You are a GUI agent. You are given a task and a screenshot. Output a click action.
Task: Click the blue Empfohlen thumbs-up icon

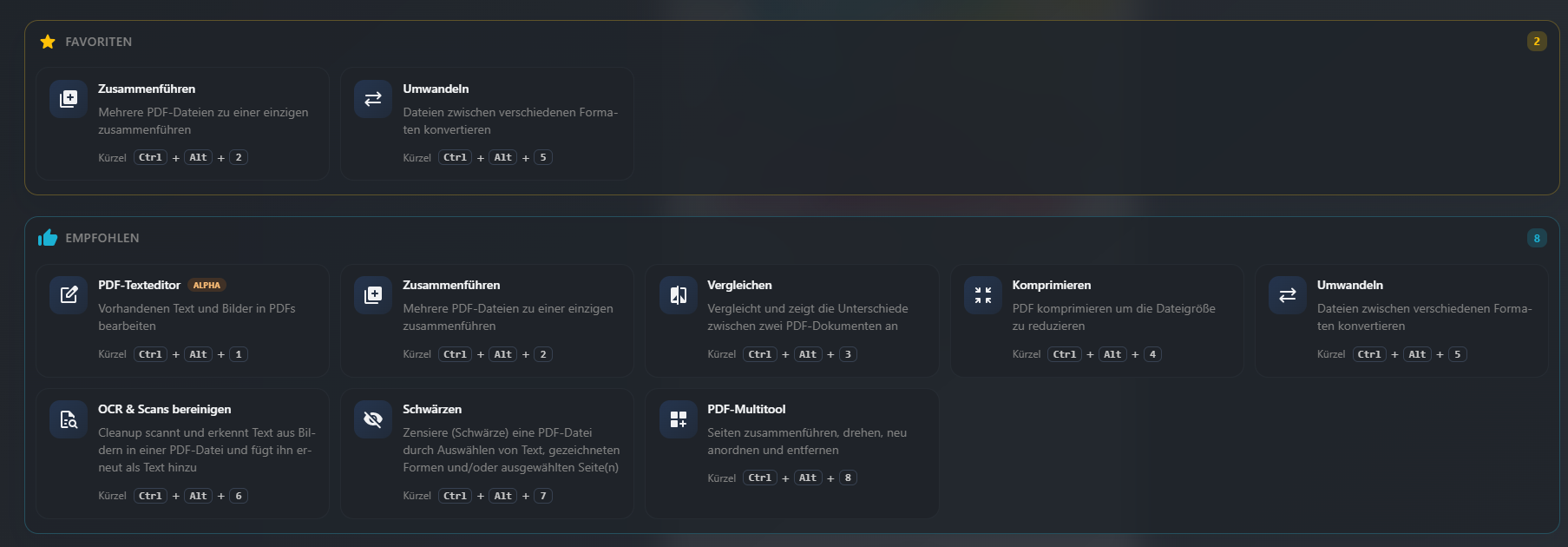click(x=48, y=238)
